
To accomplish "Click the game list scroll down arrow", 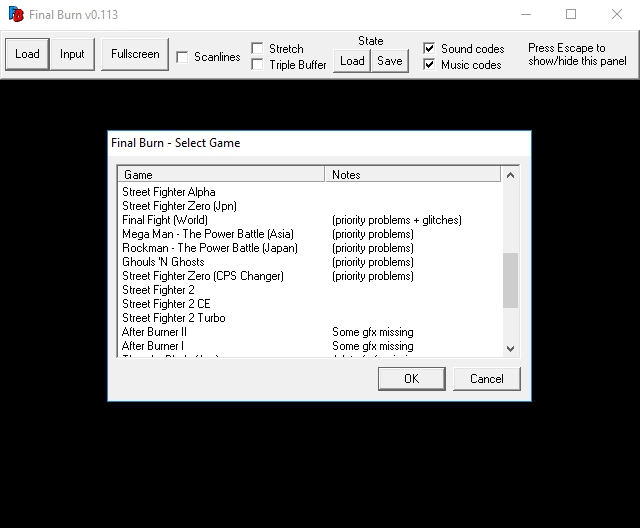I will [510, 348].
